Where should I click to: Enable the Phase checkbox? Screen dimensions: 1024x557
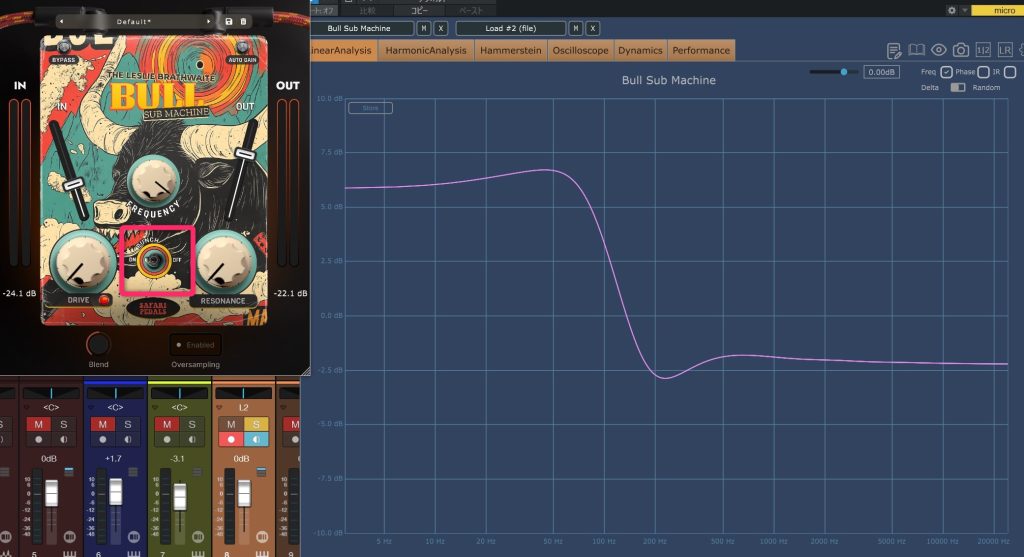pyautogui.click(x=984, y=72)
